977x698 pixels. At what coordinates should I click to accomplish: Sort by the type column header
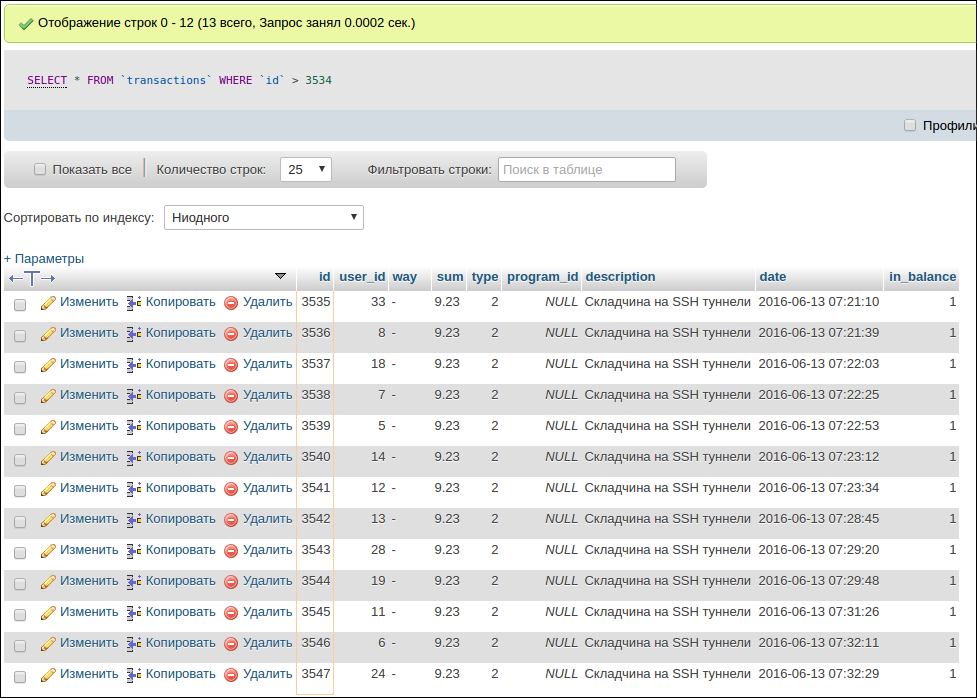(485, 277)
